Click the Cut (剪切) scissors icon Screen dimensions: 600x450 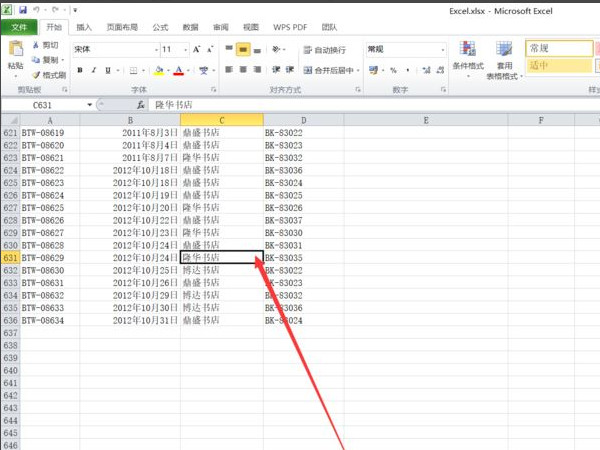coord(37,46)
